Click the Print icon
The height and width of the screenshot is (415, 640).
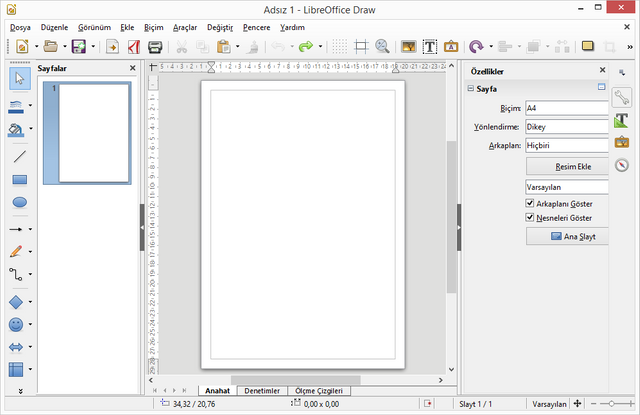pyautogui.click(x=155, y=47)
